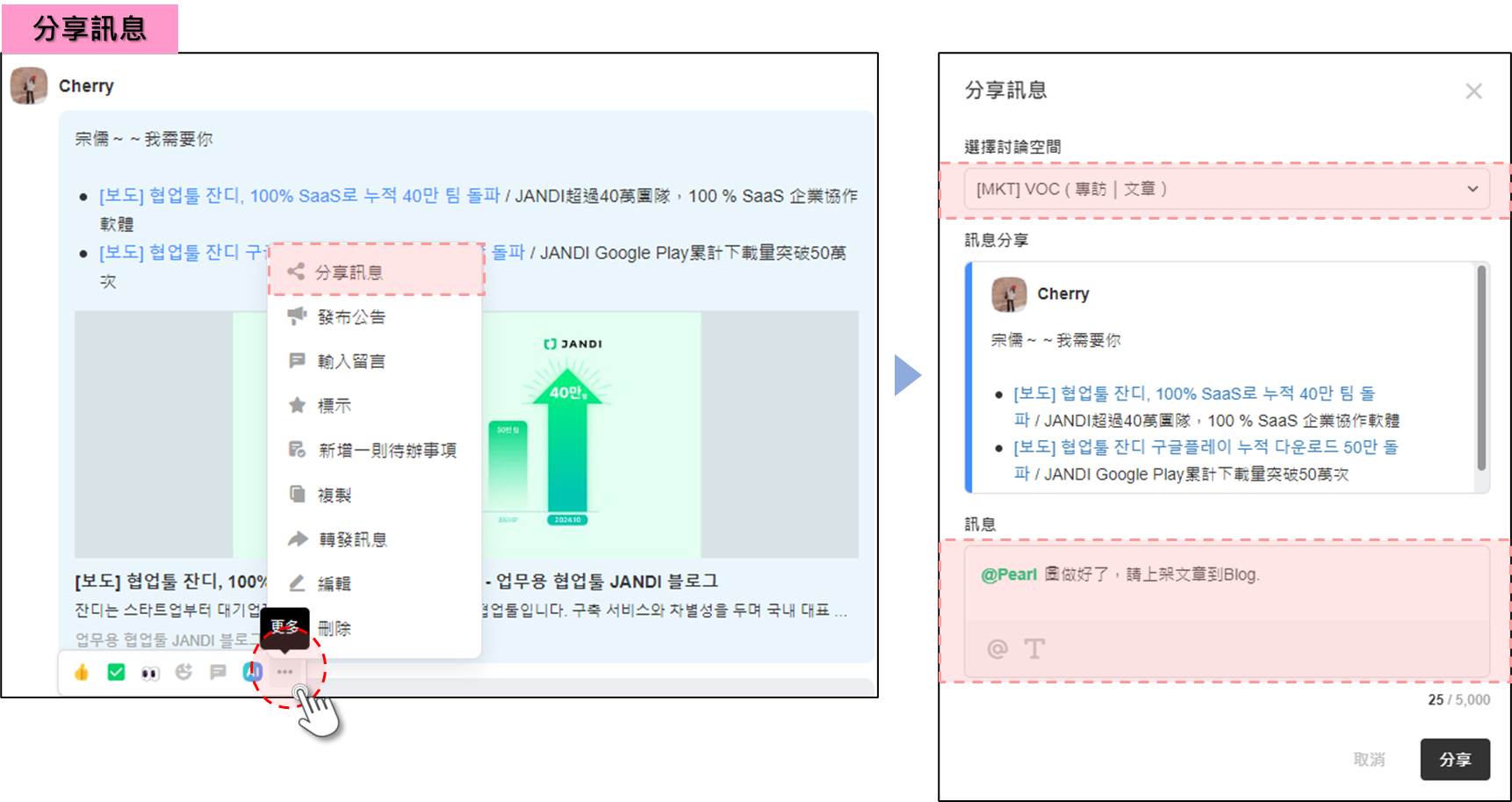Choose 分享訊息 from the context menu
The height and width of the screenshot is (802, 1512).
click(376, 272)
